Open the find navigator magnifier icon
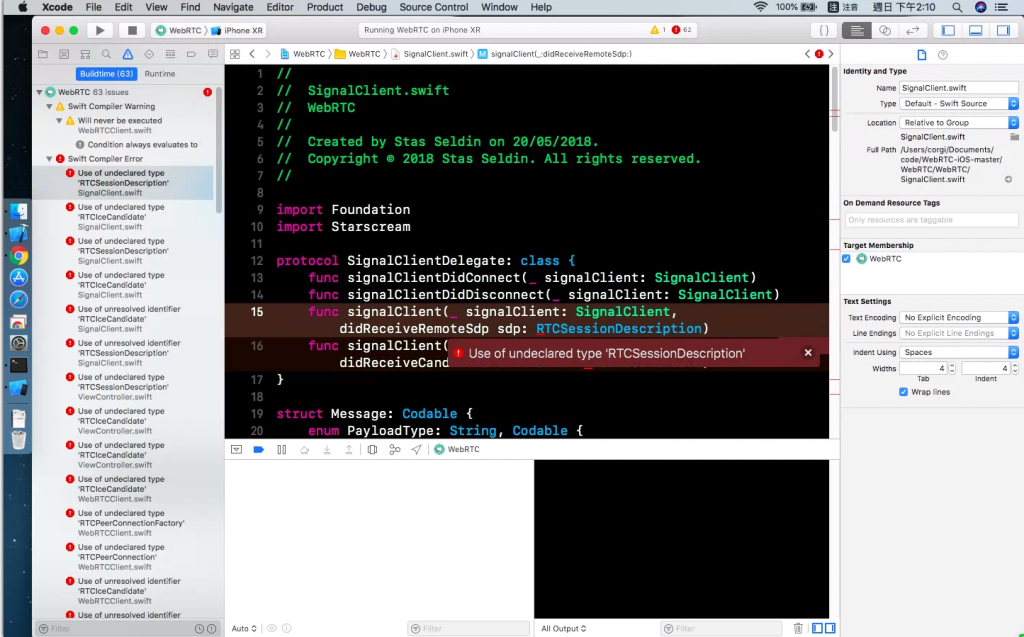This screenshot has height=637, width=1024. click(x=106, y=54)
